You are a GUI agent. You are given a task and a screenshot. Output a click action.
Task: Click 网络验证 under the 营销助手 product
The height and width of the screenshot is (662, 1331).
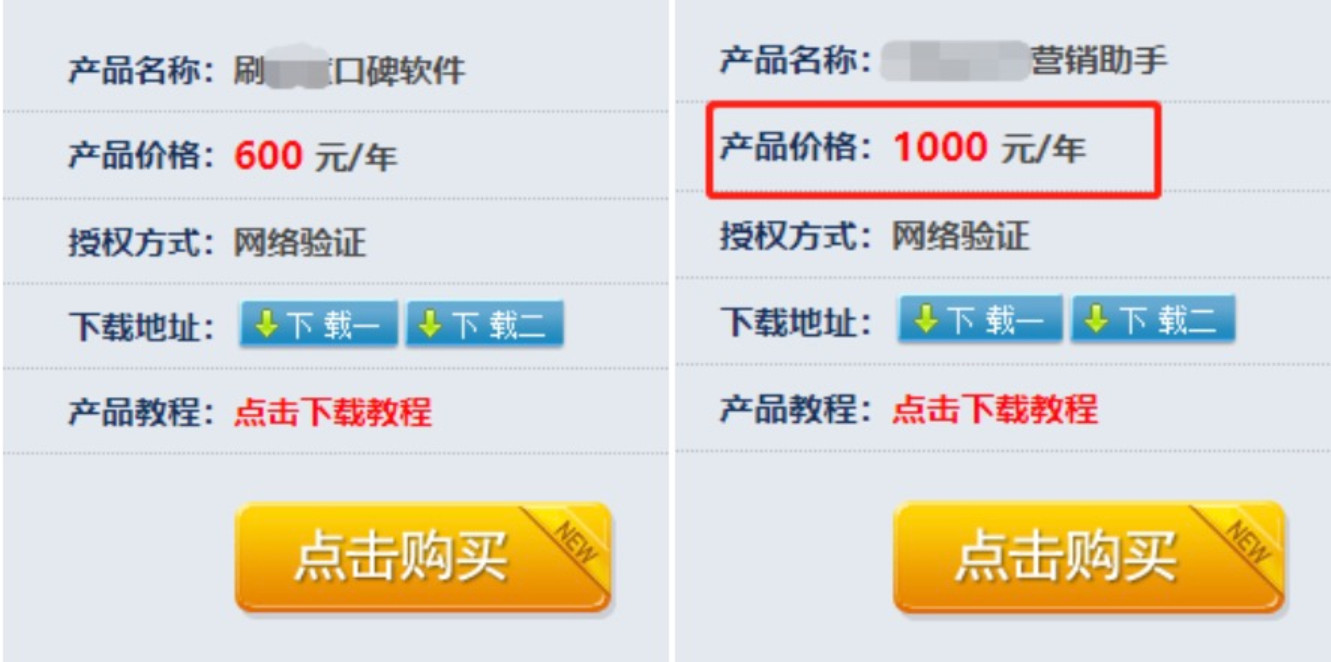tap(961, 237)
